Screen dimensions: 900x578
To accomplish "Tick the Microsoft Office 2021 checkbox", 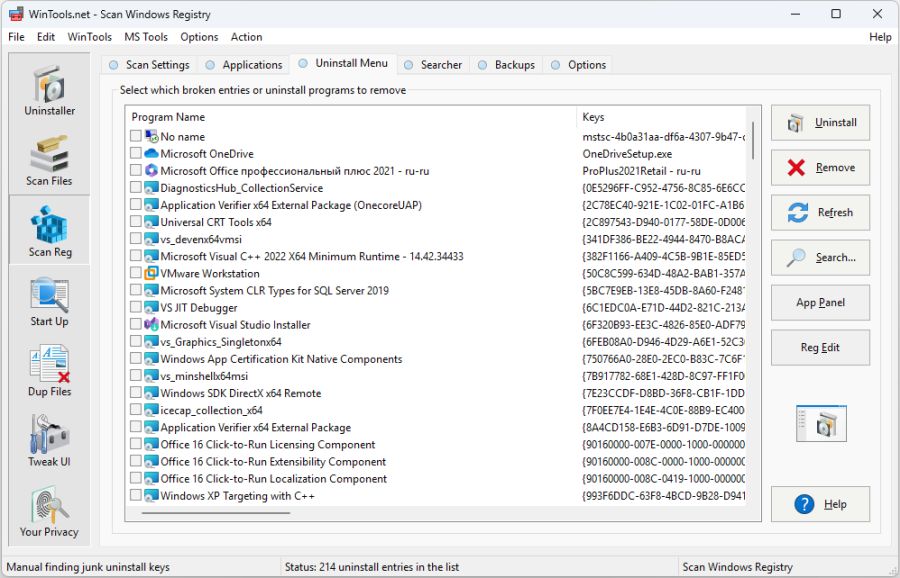I will coord(135,170).
